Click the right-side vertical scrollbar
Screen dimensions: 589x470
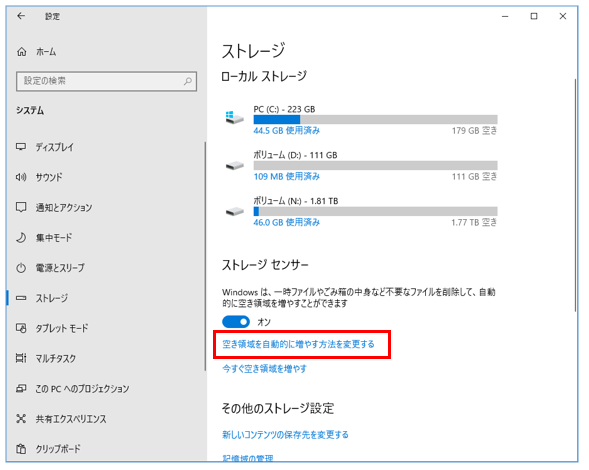[575, 195]
